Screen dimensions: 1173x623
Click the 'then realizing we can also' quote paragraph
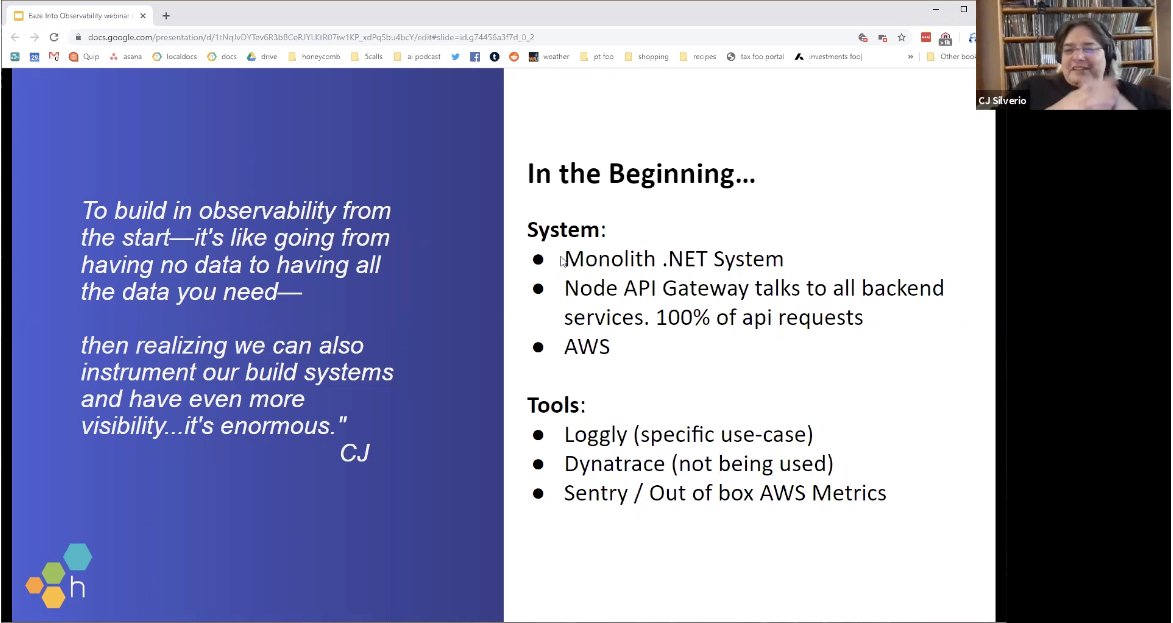[237, 385]
